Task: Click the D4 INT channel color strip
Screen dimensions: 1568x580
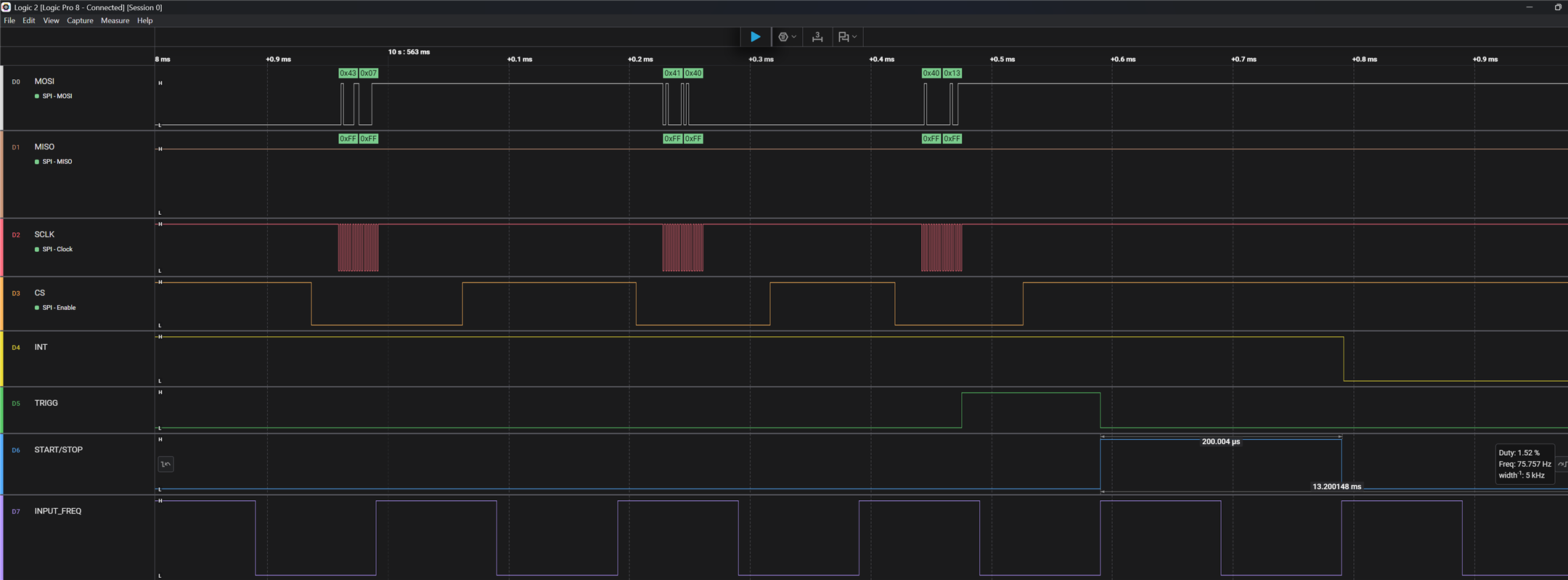Action: point(2,359)
